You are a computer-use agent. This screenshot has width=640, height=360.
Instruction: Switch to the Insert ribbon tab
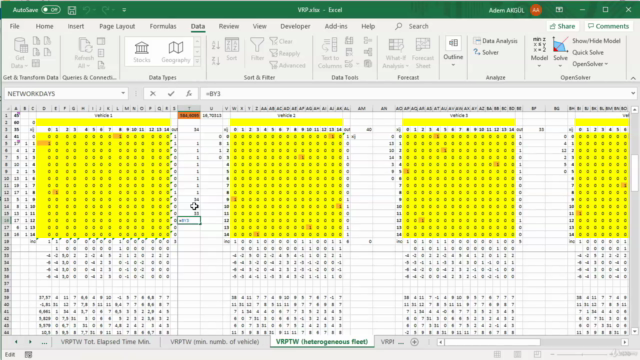click(x=76, y=26)
